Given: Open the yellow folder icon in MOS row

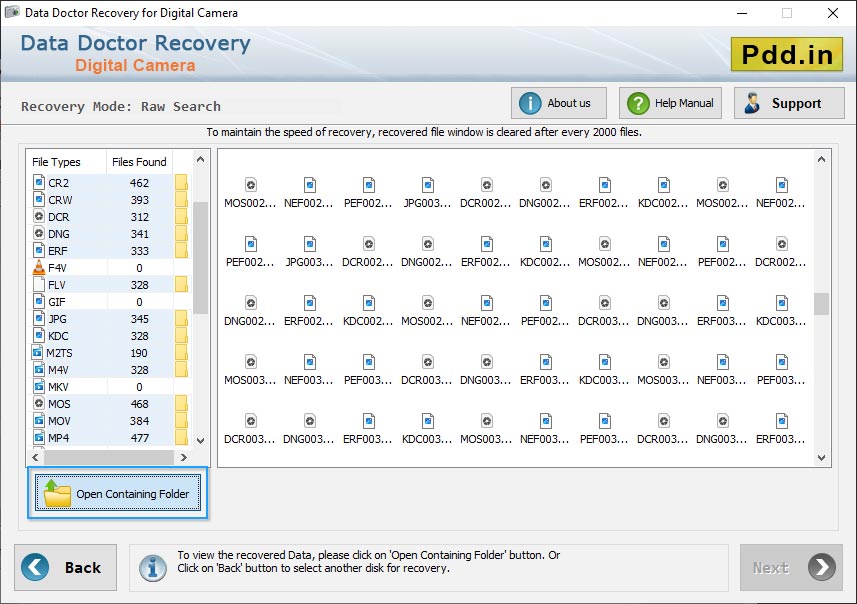Looking at the screenshot, I should (181, 403).
